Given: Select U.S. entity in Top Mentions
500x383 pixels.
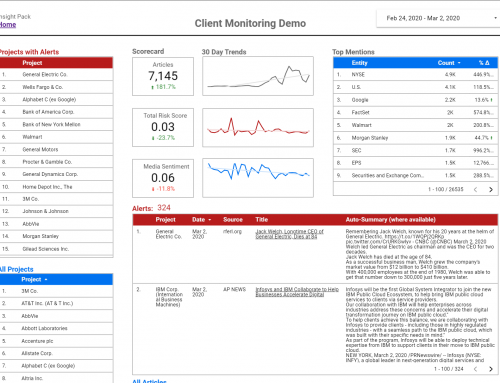Looking at the screenshot, I should click(415, 87).
